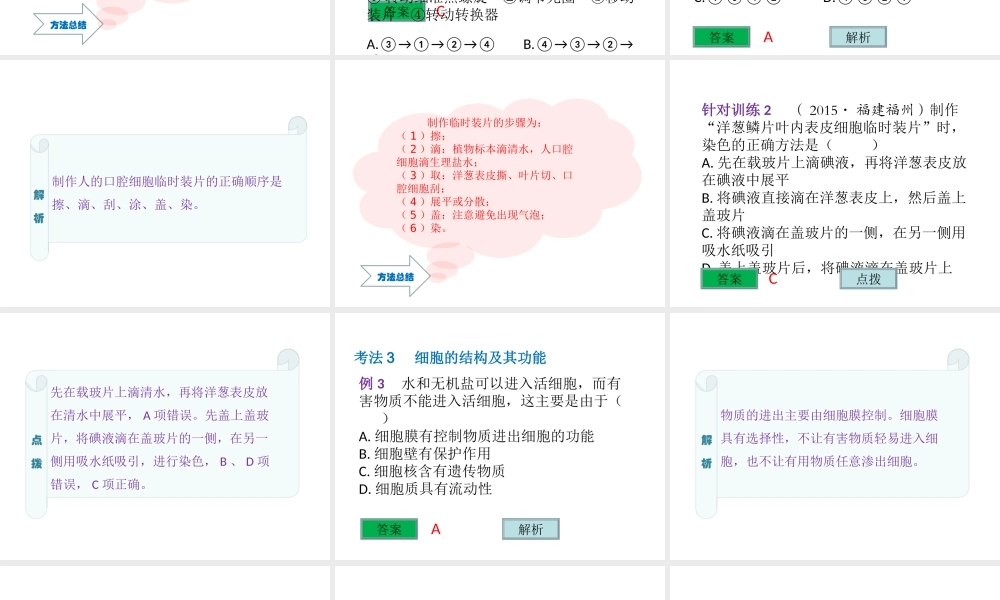Click the line 制作人的口腔细胞临时装片的正确顺序是

coord(167,181)
